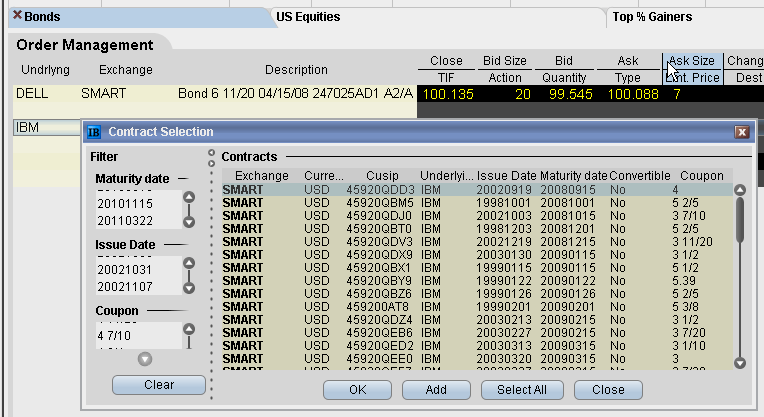The image size is (764, 417).
Task: Select contract row with Cusip 45920QDV3
Action: [478, 242]
